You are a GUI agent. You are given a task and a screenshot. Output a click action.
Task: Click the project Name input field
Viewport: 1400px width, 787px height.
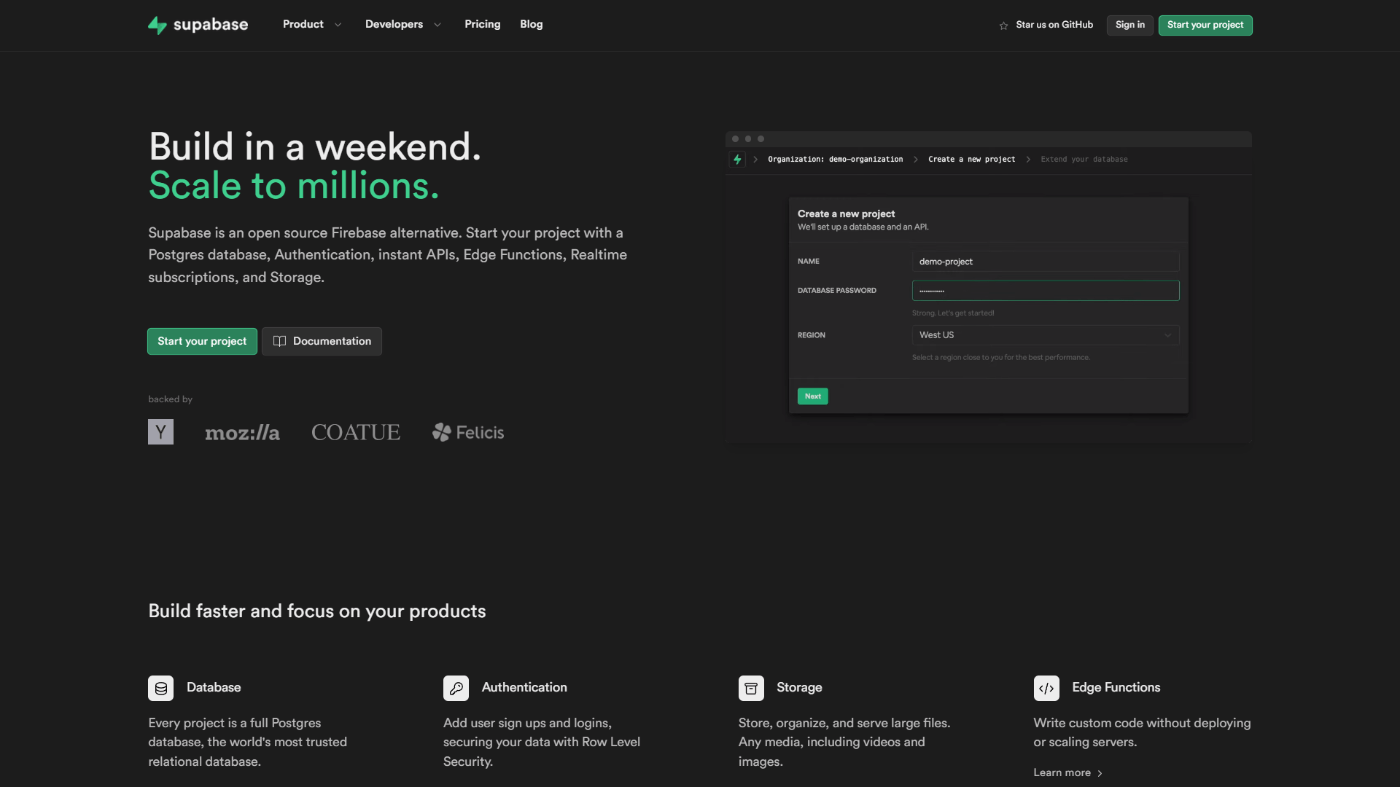1045,261
